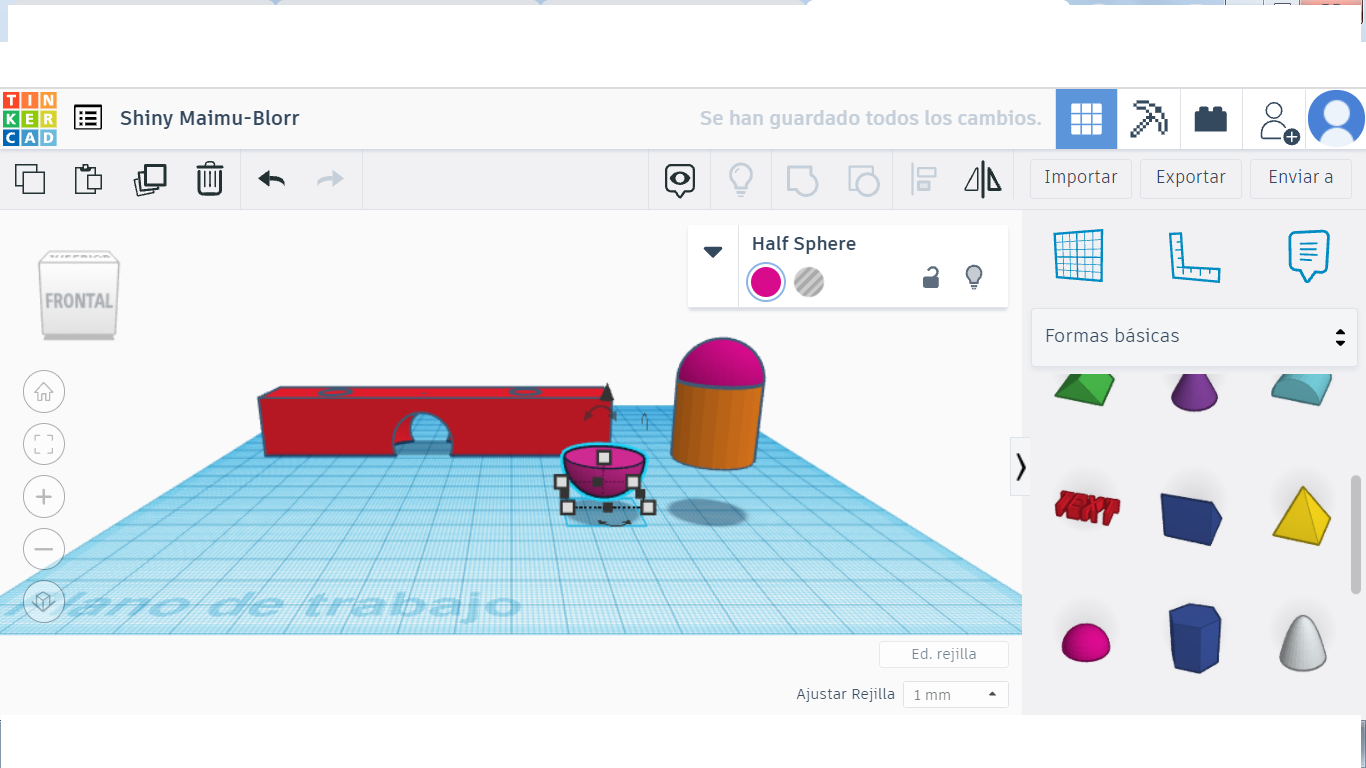
Task: Select the yellow pyramid shape
Action: tap(1303, 516)
